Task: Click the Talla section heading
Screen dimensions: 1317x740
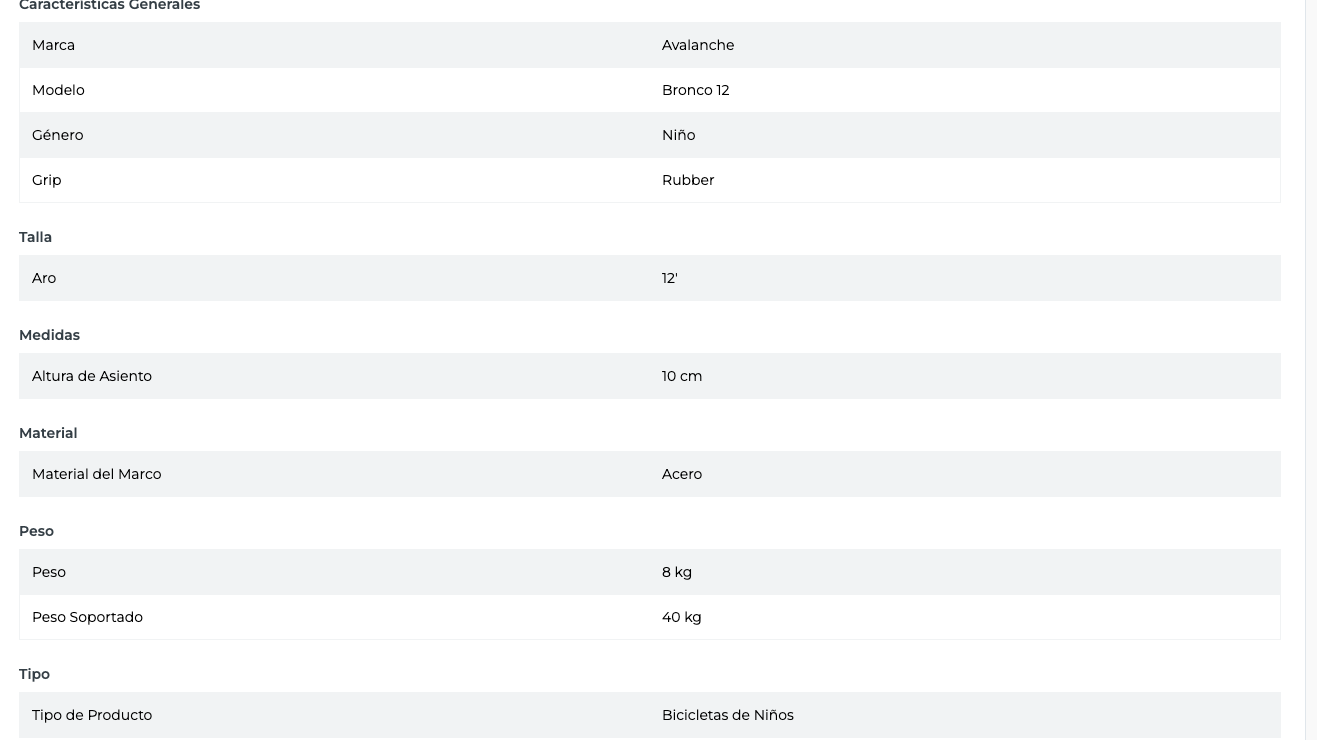Action: pyautogui.click(x=35, y=237)
